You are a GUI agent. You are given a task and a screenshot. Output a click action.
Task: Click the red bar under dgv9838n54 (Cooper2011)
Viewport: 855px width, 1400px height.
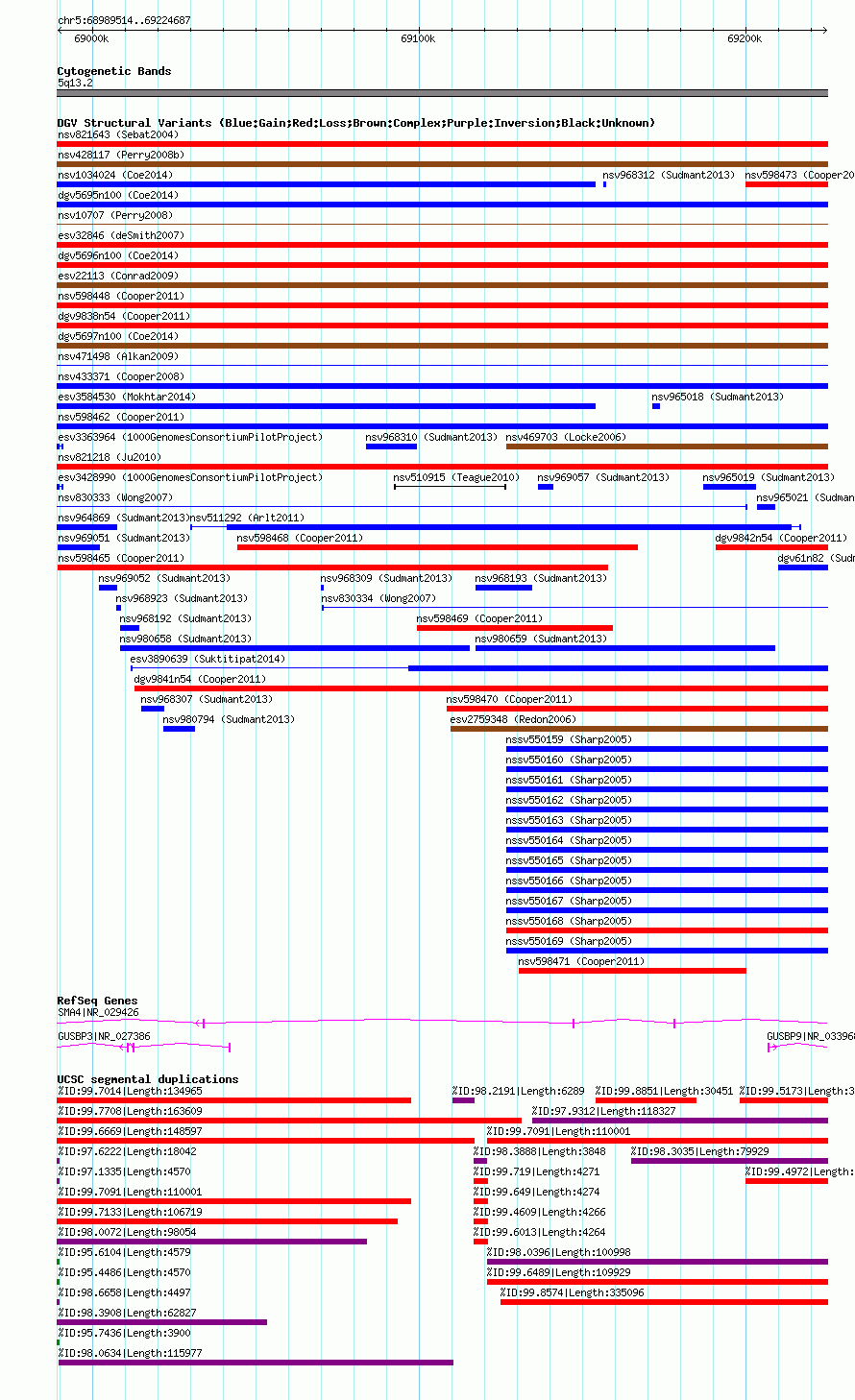click(443, 326)
